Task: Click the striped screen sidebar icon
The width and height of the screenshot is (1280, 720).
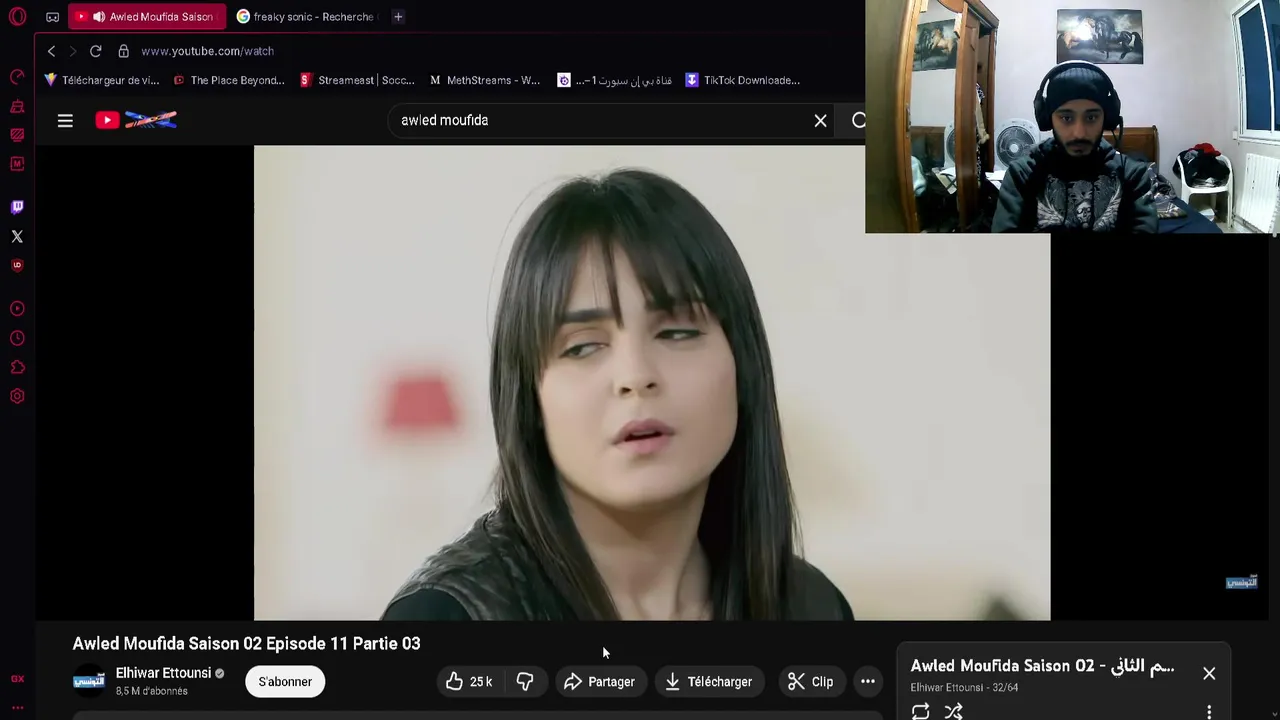Action: coord(17,135)
